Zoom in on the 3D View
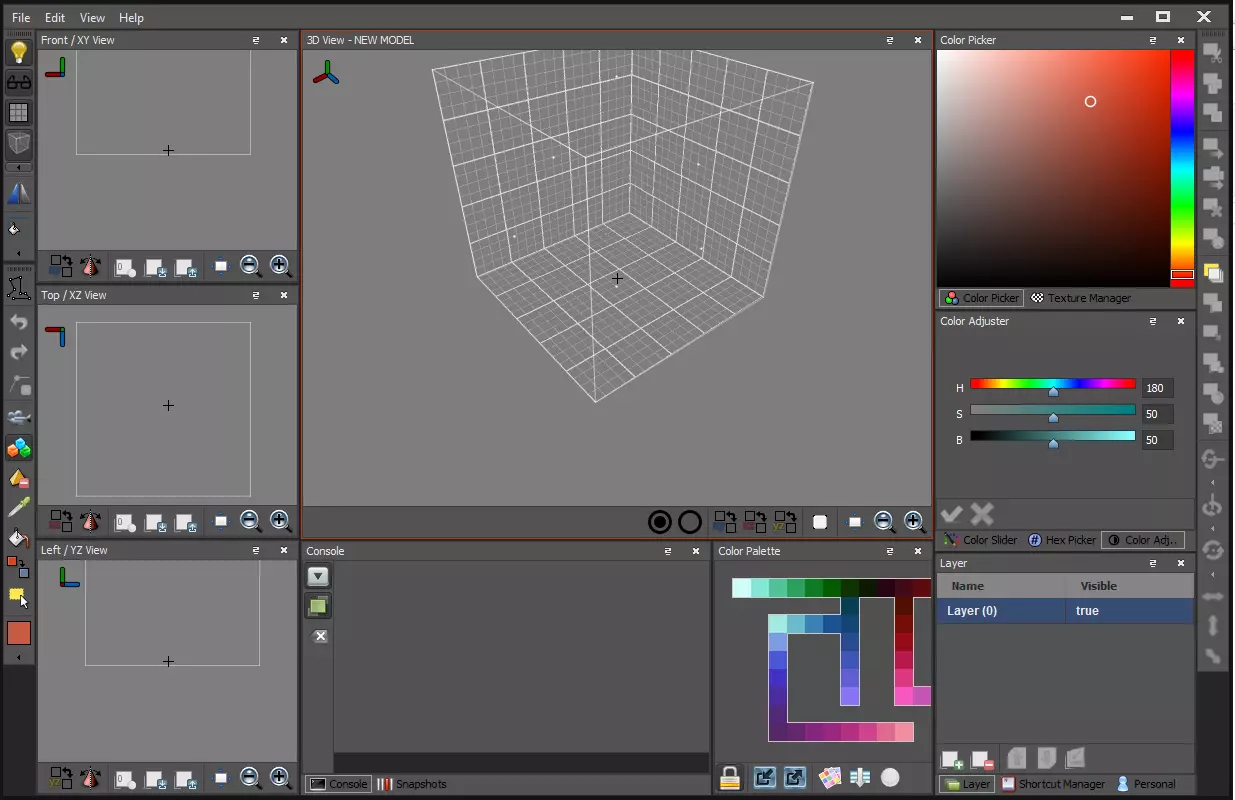The height and width of the screenshot is (800, 1235). [x=913, y=521]
